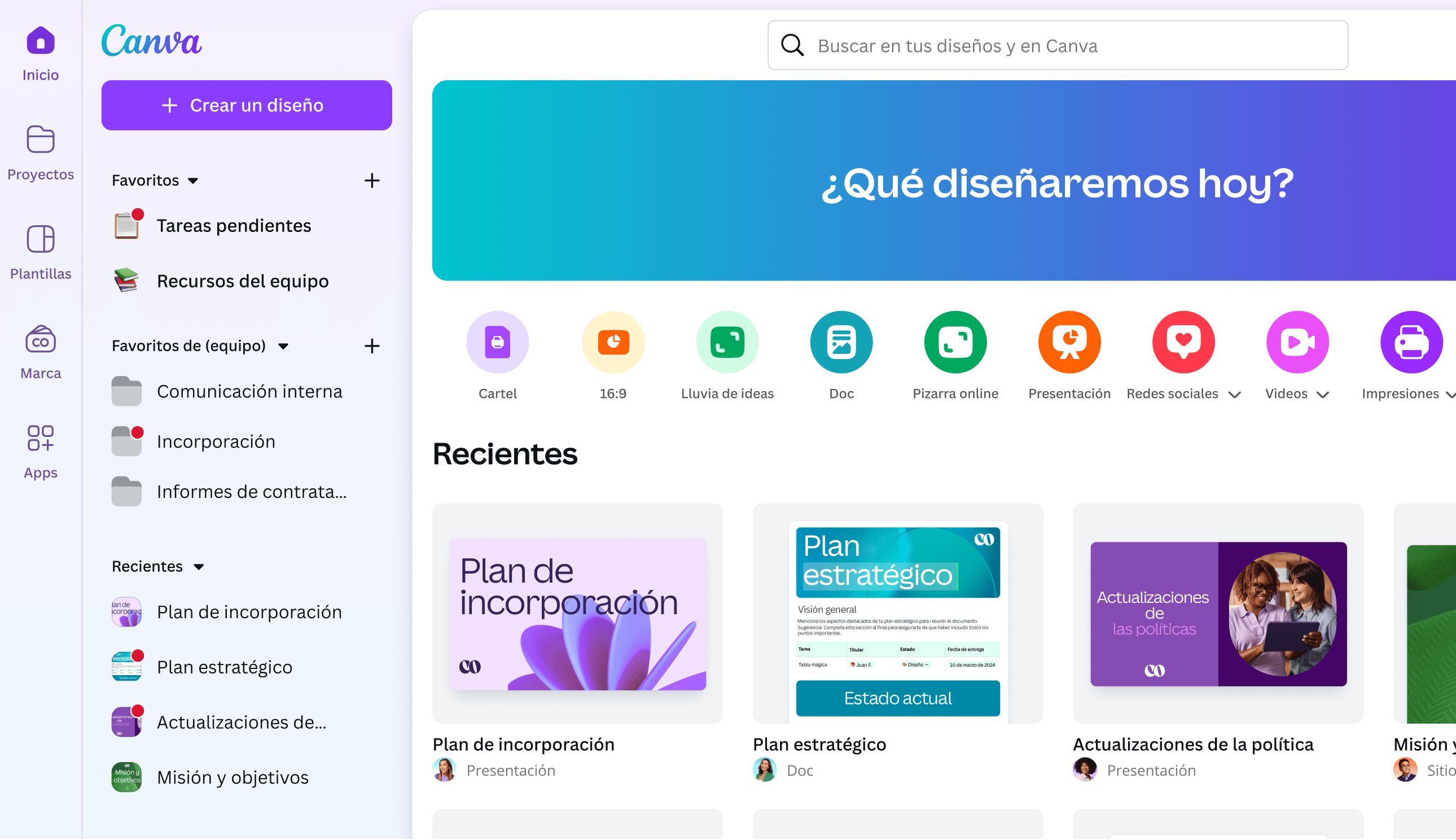
Task: Click the Incorporación folder label
Action: pyautogui.click(x=216, y=441)
